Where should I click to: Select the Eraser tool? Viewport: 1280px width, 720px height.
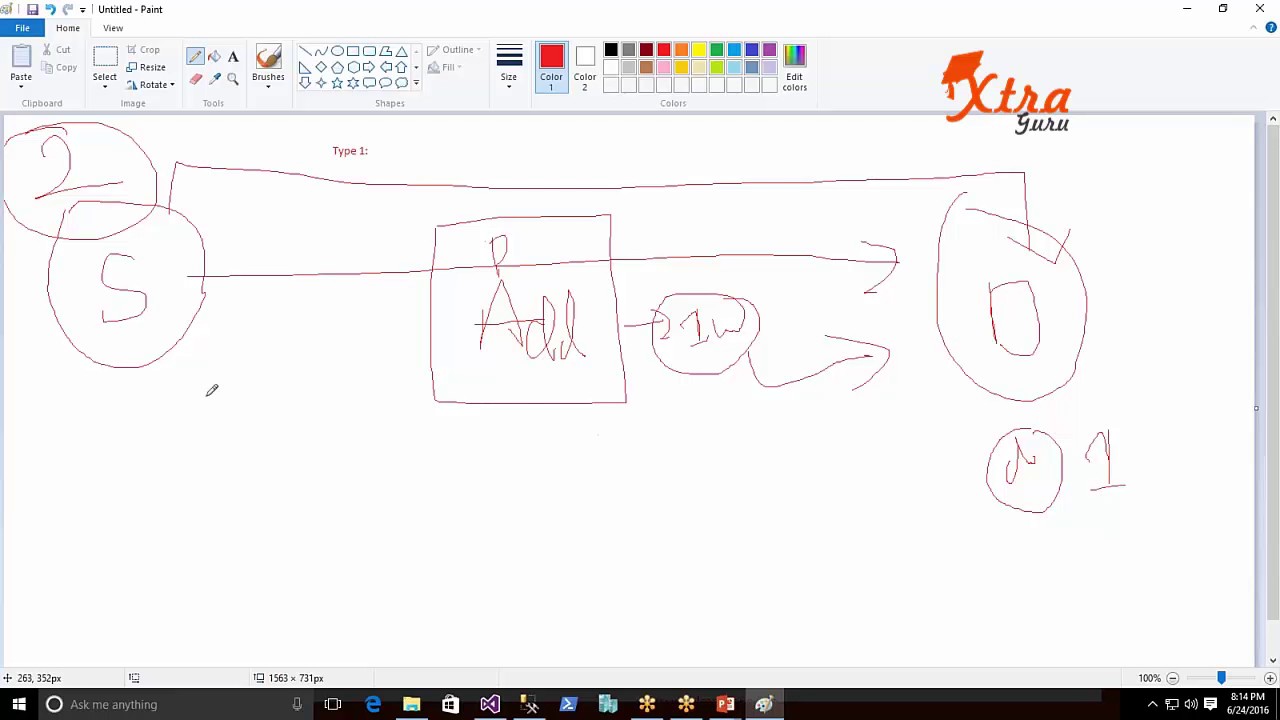click(195, 79)
